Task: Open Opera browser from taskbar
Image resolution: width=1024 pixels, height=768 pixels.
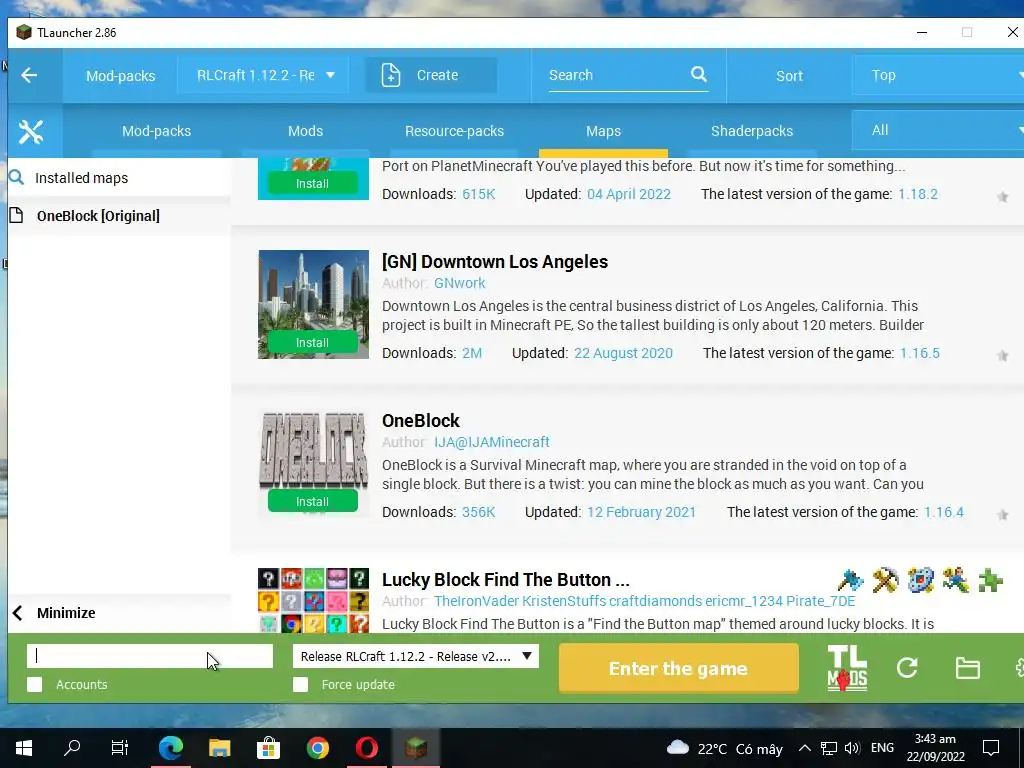Action: (366, 748)
